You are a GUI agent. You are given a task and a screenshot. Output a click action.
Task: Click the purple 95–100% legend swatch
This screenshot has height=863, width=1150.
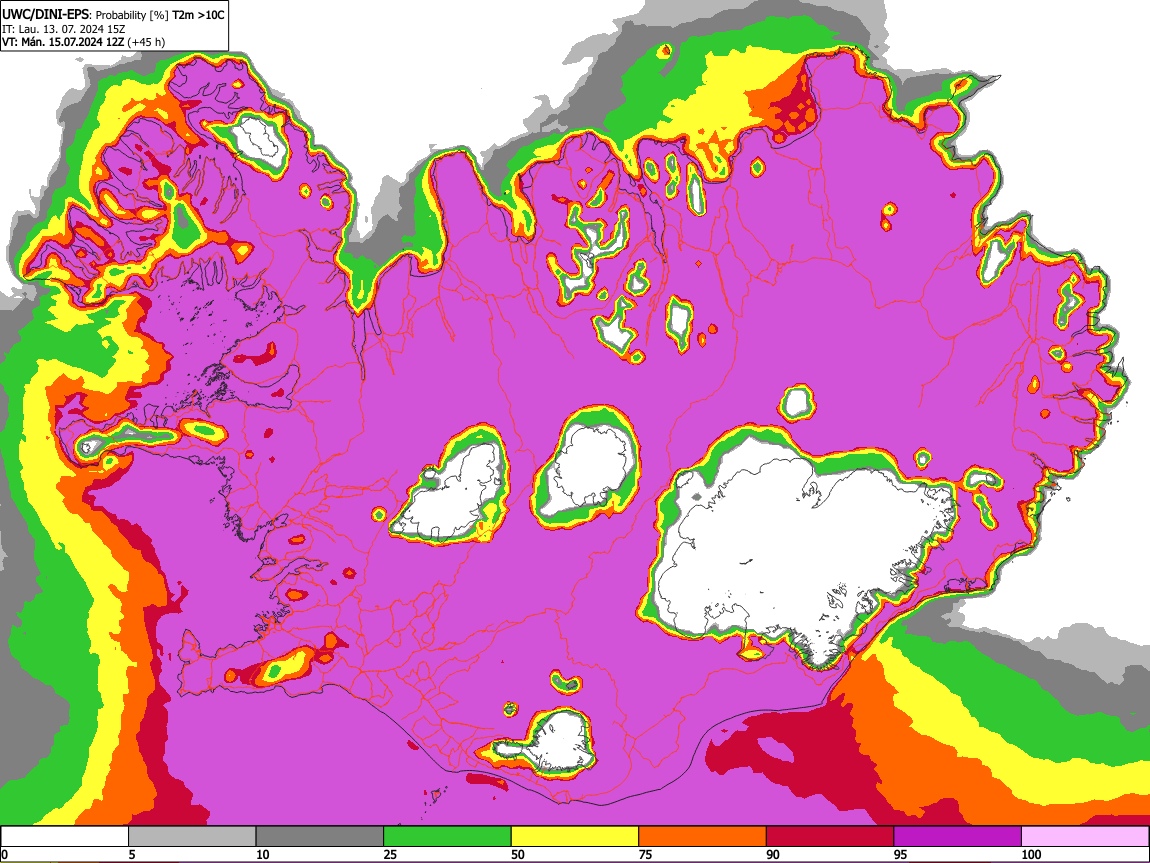coord(958,837)
